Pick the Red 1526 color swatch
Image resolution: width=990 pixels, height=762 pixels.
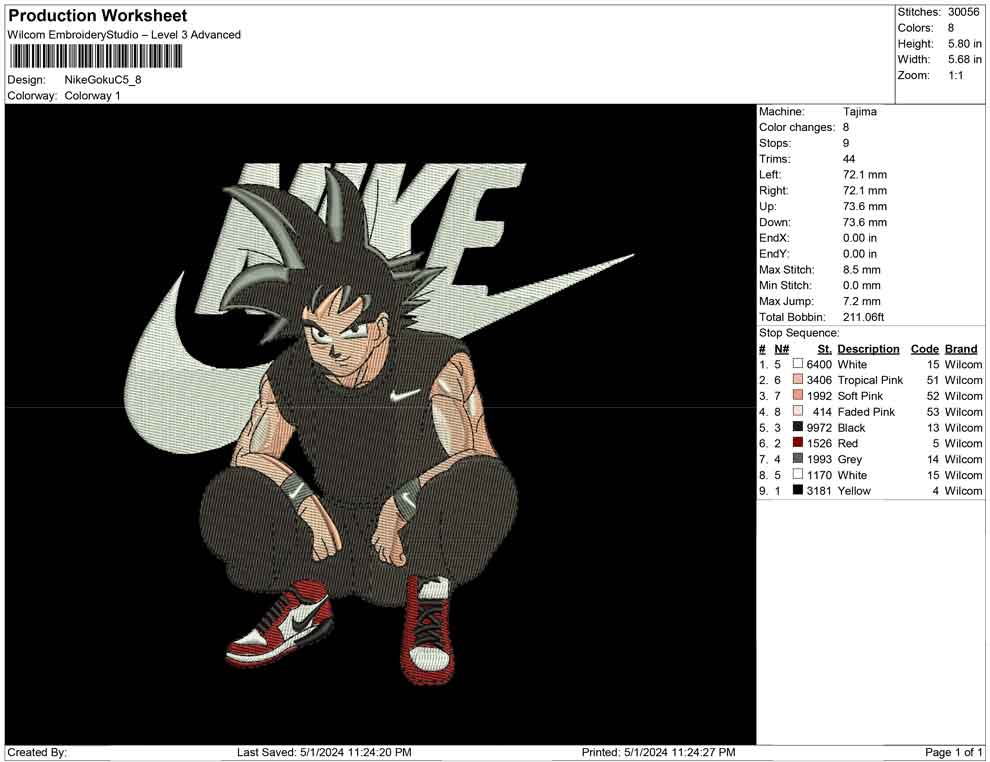point(798,443)
